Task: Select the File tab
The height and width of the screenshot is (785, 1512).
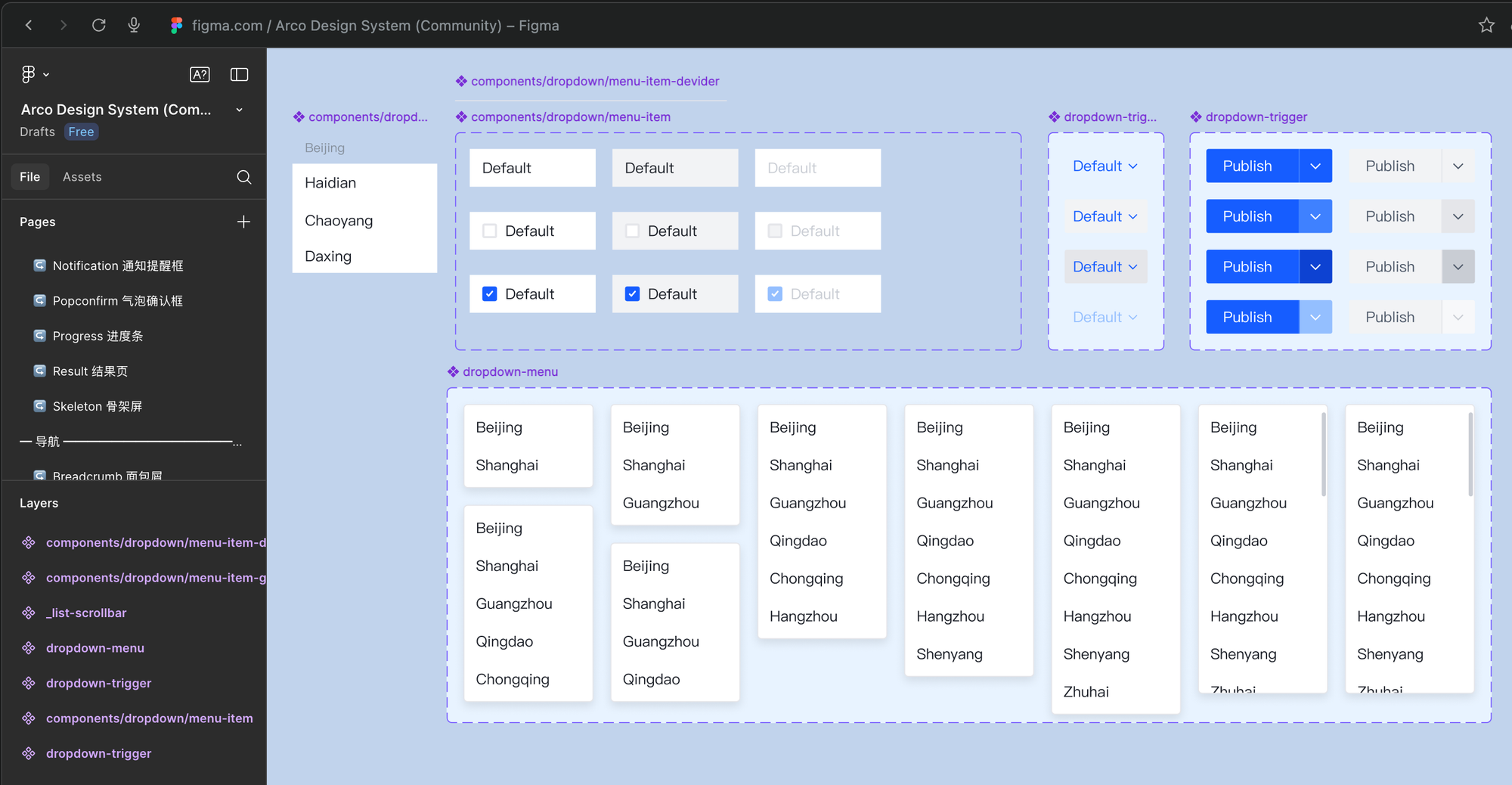Action: click(x=30, y=177)
